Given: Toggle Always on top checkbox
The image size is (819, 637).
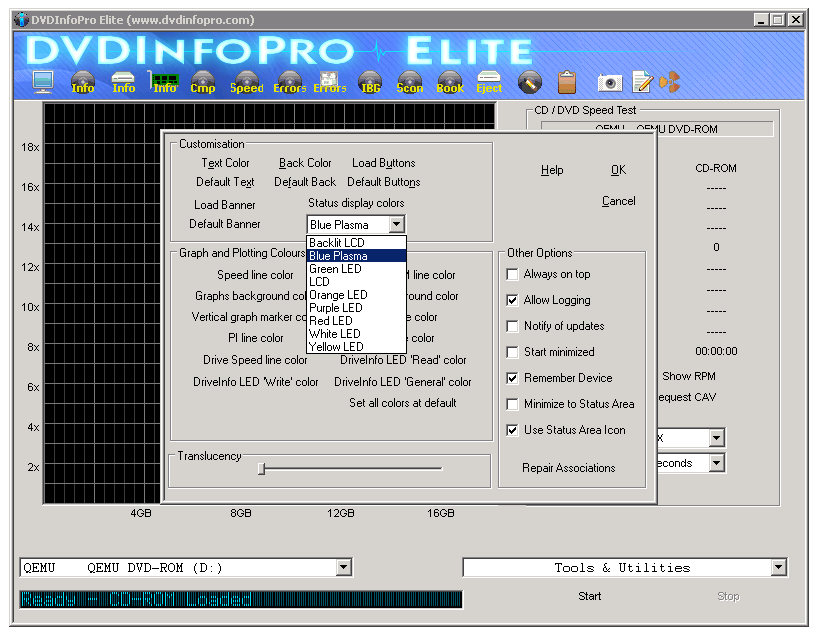Looking at the screenshot, I should pyautogui.click(x=512, y=274).
